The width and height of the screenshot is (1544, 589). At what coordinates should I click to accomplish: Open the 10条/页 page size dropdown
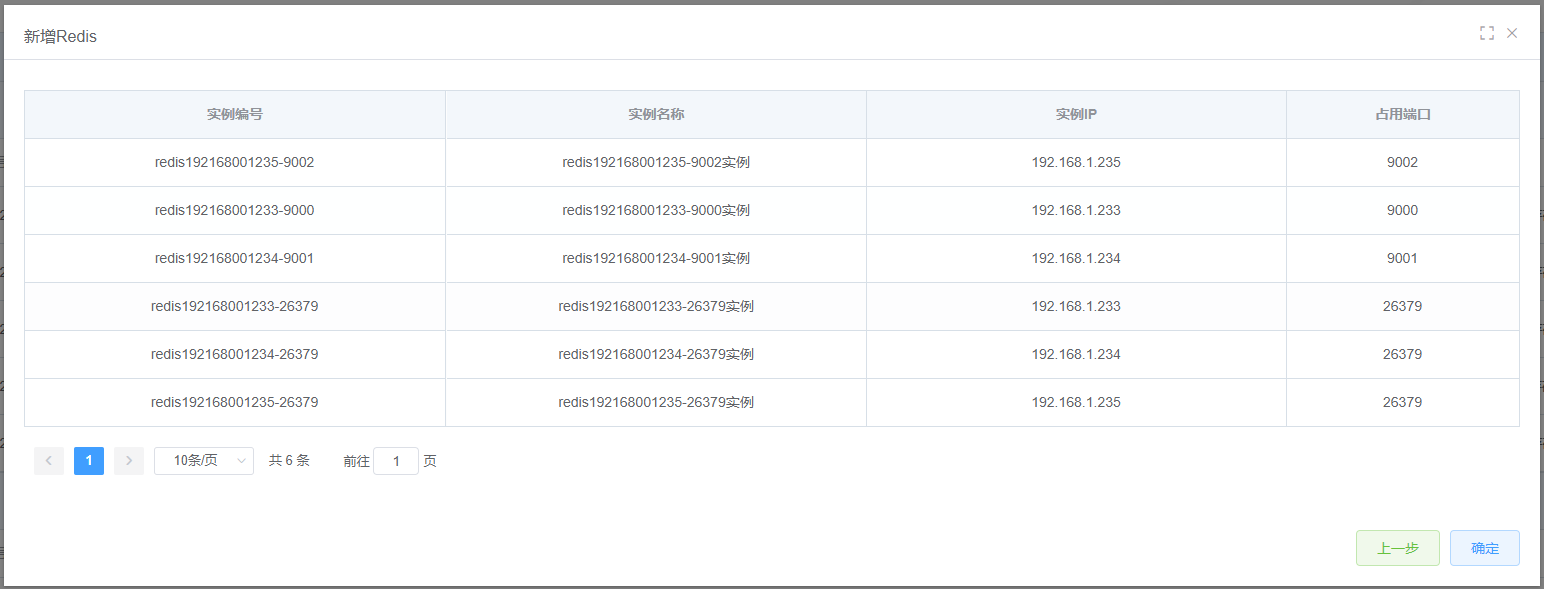coord(204,460)
